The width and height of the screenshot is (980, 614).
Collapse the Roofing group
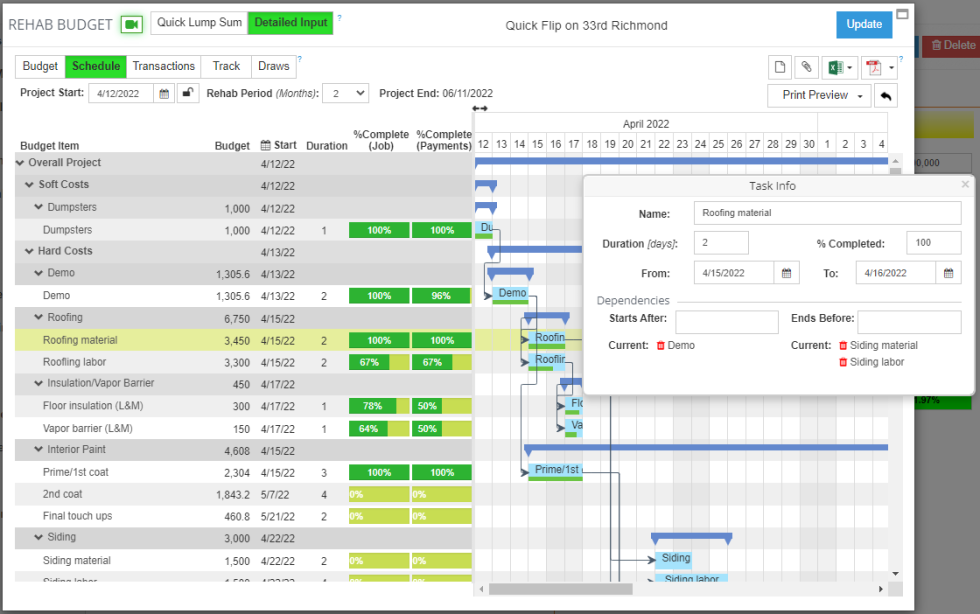click(40, 317)
